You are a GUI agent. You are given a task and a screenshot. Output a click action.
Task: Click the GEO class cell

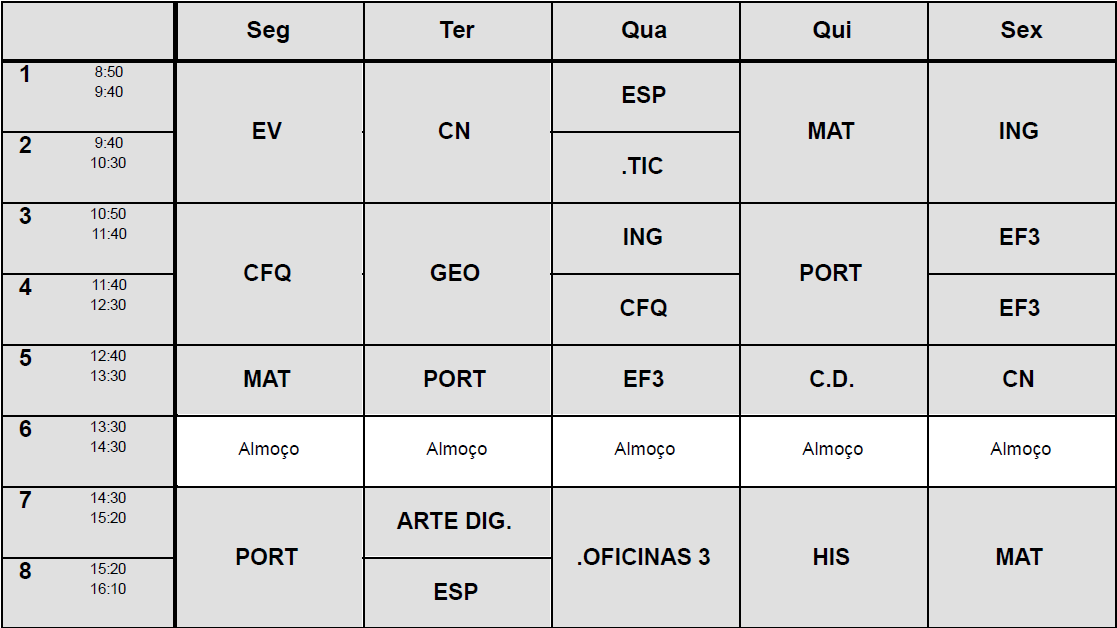455,273
